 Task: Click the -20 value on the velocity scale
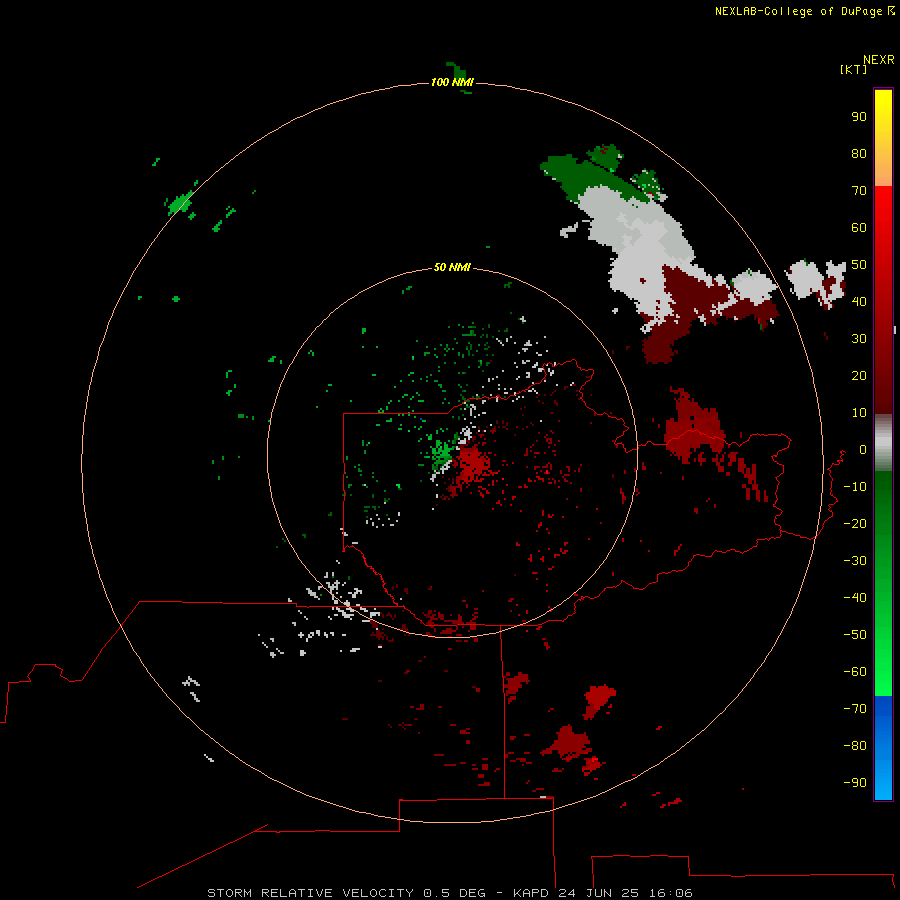click(855, 523)
